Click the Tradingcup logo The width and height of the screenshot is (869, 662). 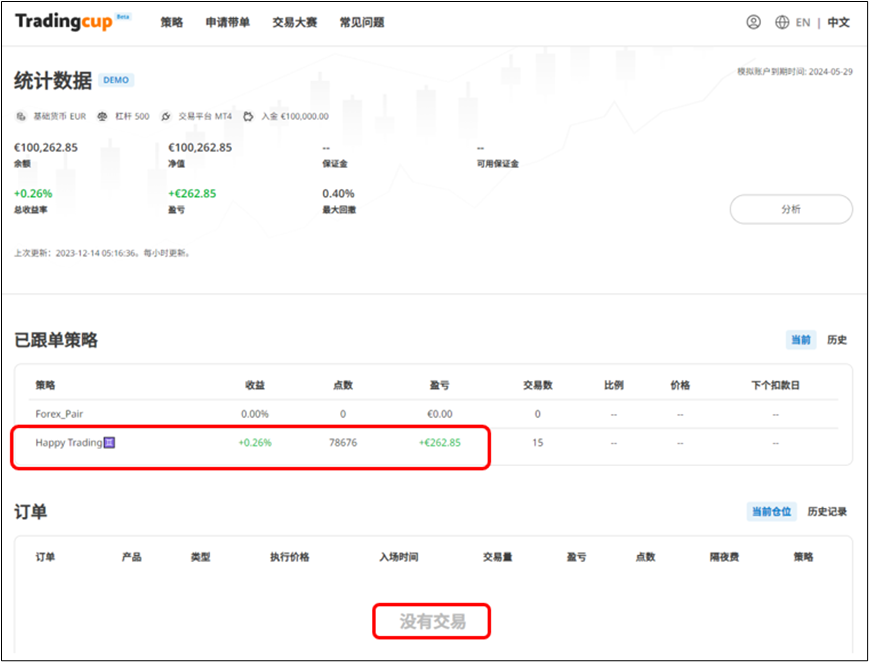(x=64, y=22)
